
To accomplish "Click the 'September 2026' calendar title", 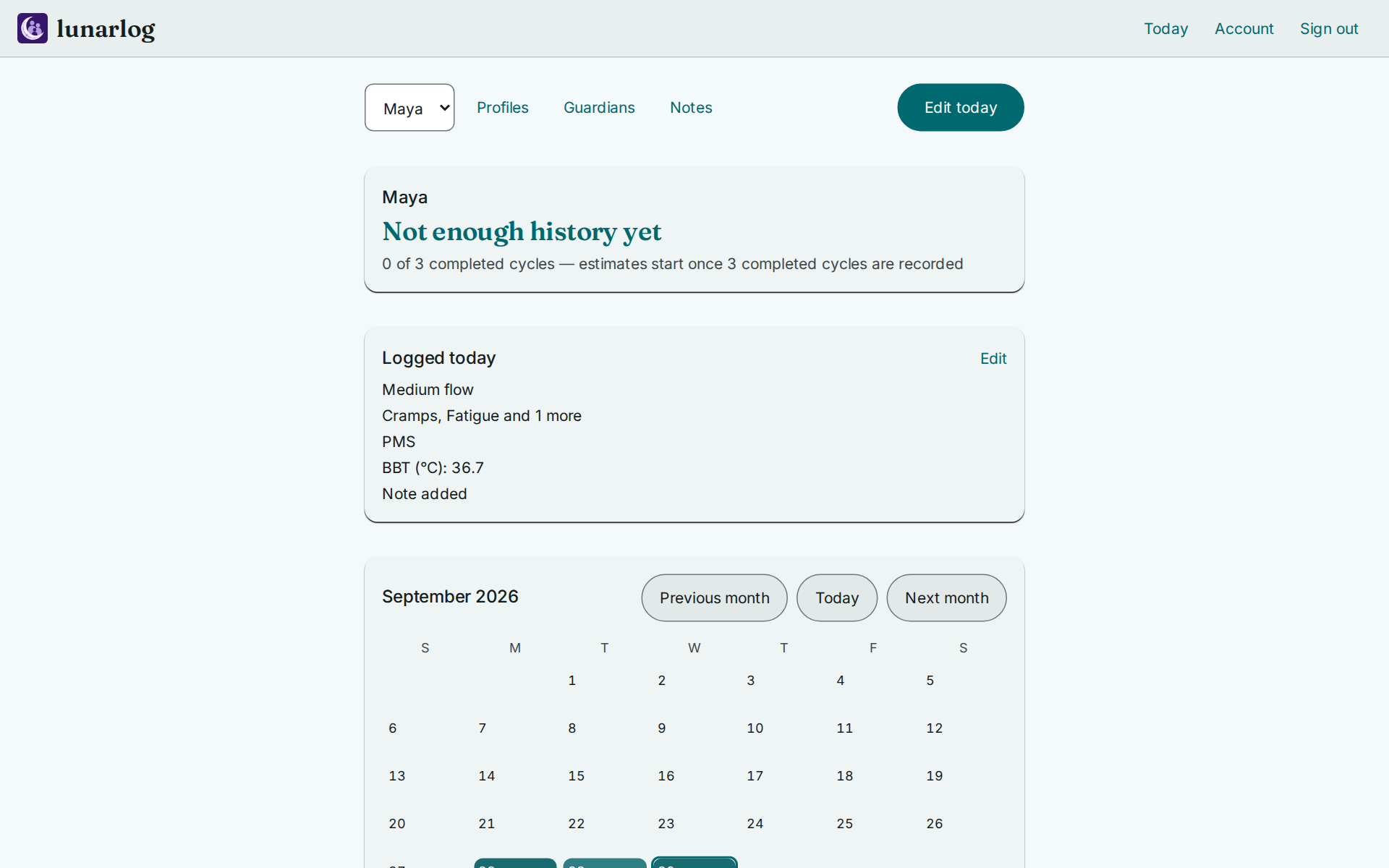I will [450, 597].
